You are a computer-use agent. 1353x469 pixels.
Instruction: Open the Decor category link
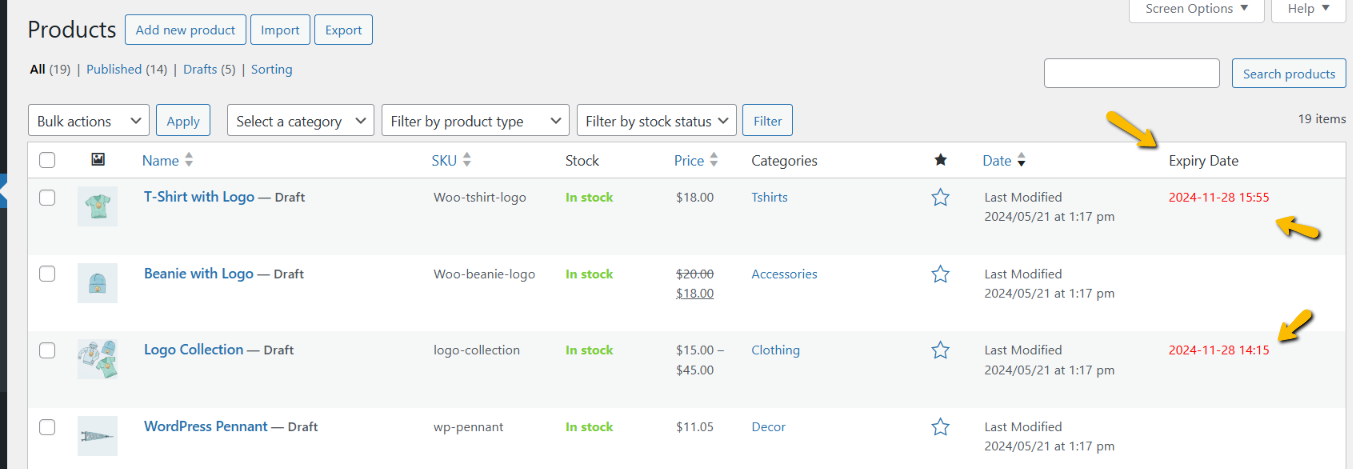point(768,427)
